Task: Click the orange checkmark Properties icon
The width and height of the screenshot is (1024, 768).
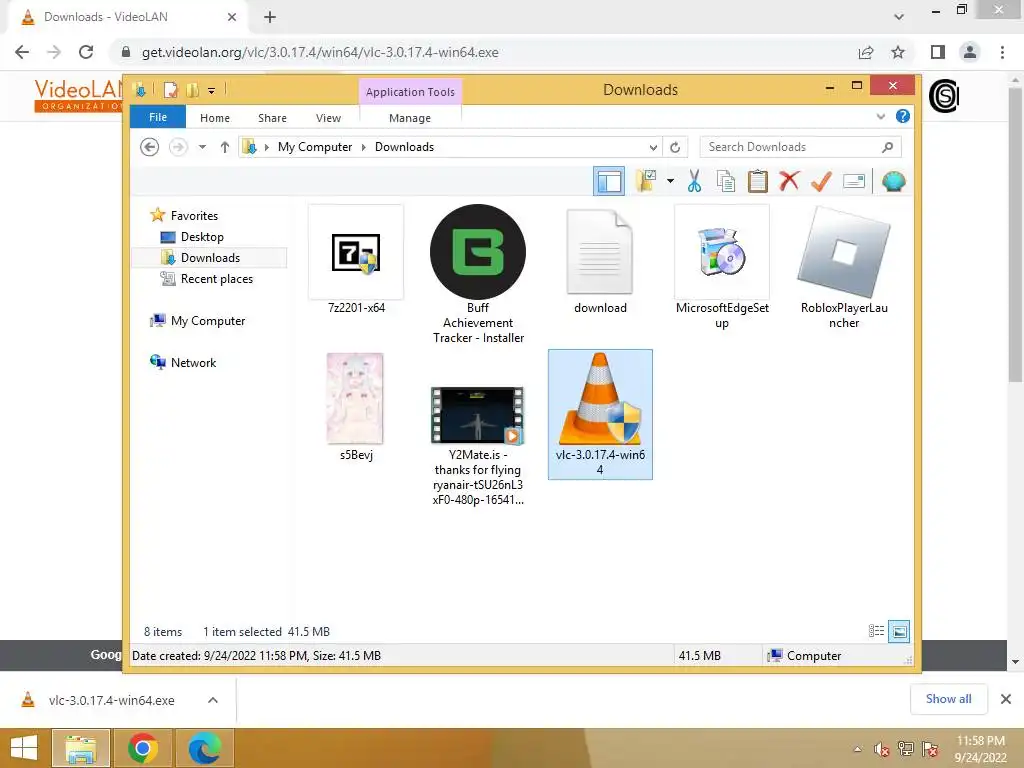Action: tap(821, 181)
